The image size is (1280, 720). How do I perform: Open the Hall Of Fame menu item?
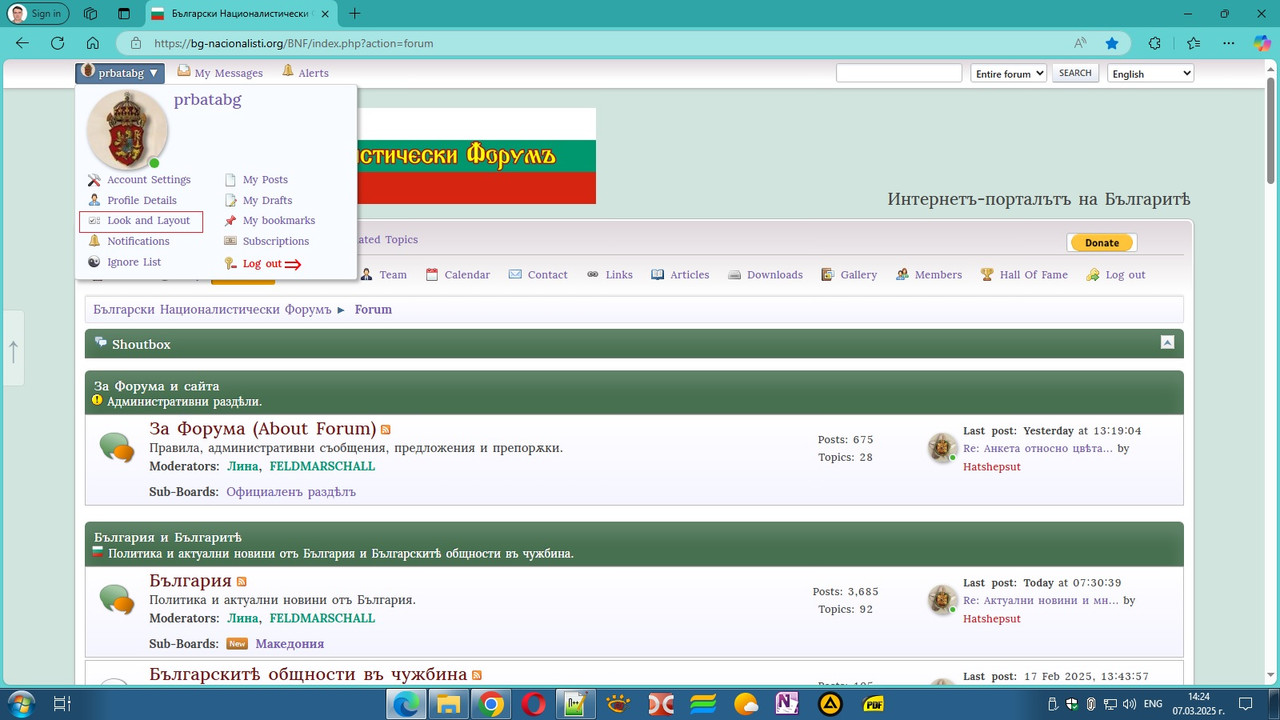(x=1024, y=275)
